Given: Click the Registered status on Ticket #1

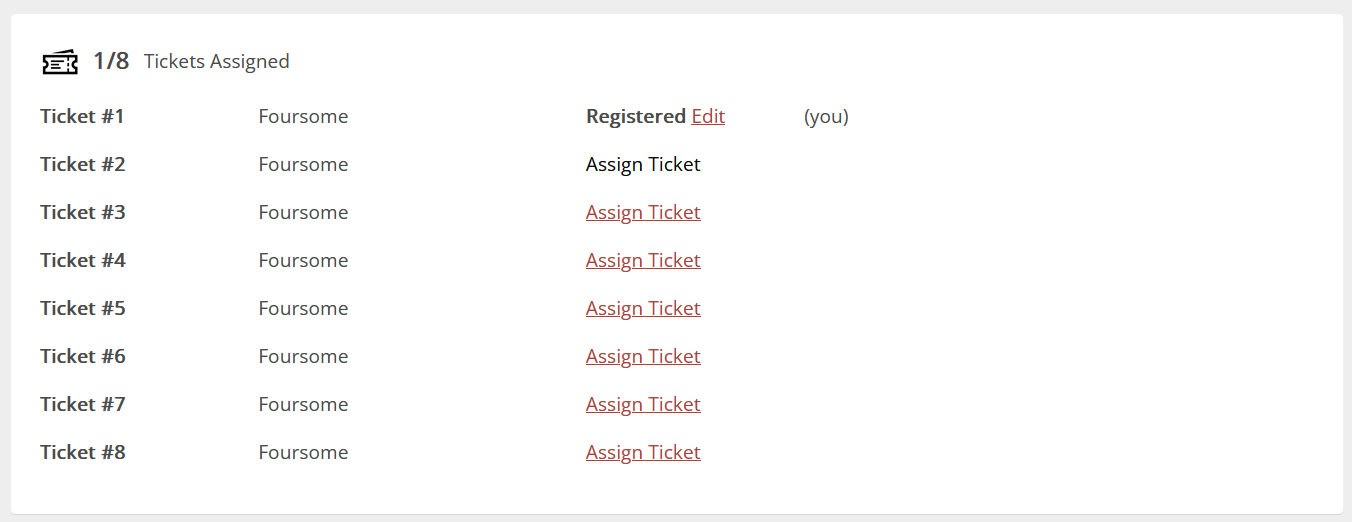Looking at the screenshot, I should (636, 117).
